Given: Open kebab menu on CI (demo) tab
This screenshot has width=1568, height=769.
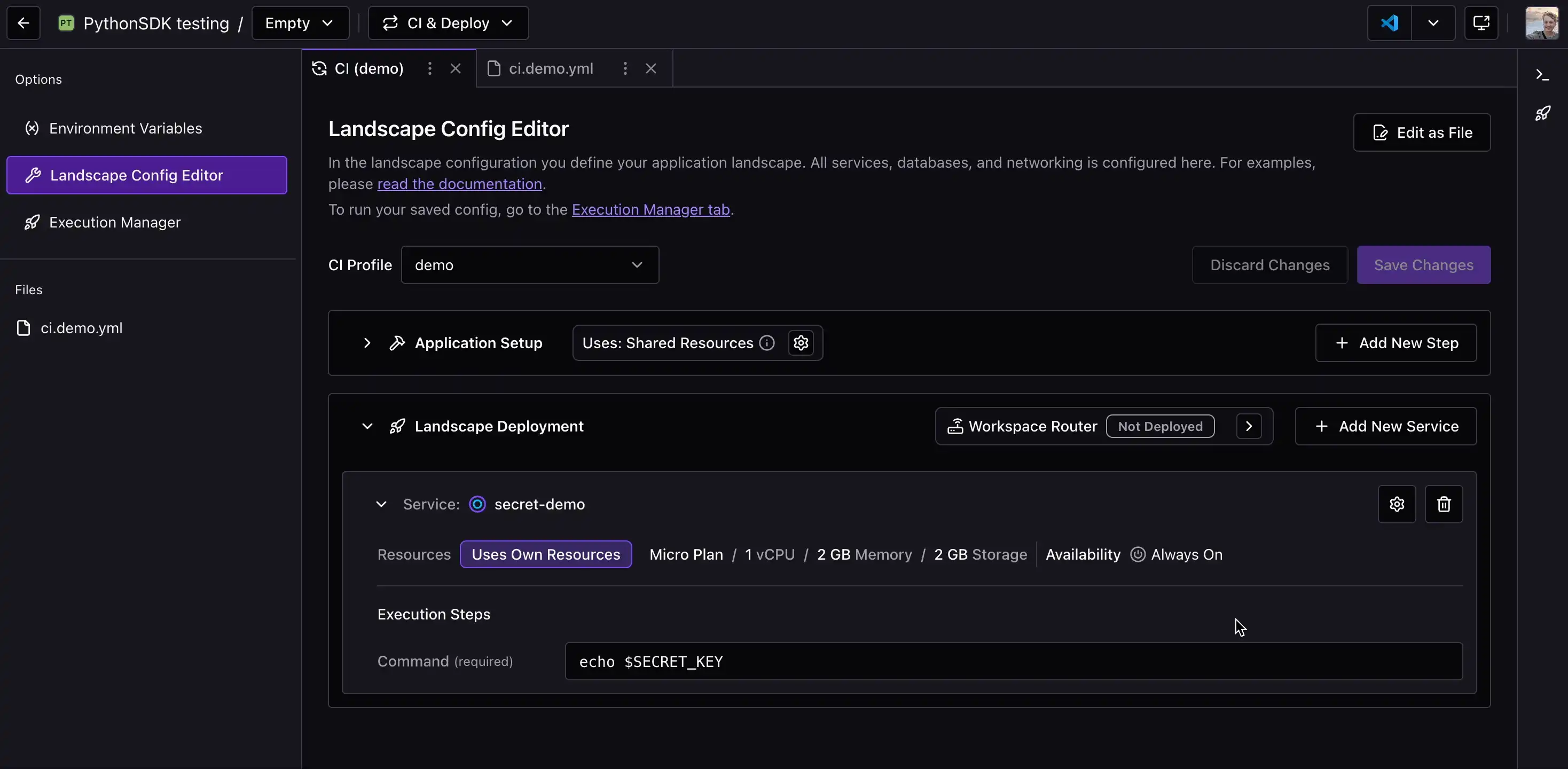Looking at the screenshot, I should (x=430, y=68).
